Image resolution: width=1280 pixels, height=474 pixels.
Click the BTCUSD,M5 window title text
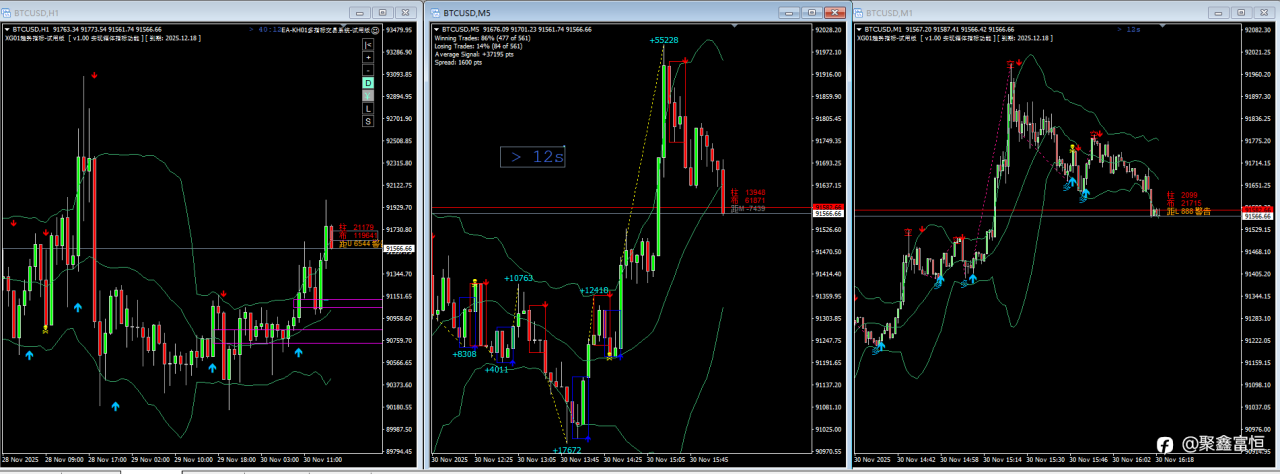point(468,12)
